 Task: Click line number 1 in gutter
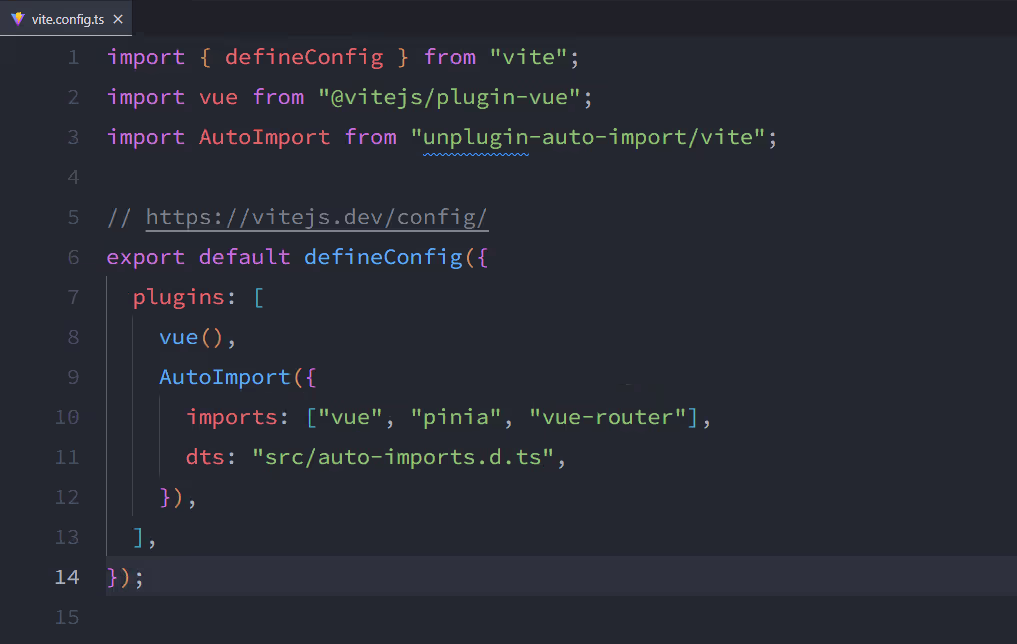[73, 57]
